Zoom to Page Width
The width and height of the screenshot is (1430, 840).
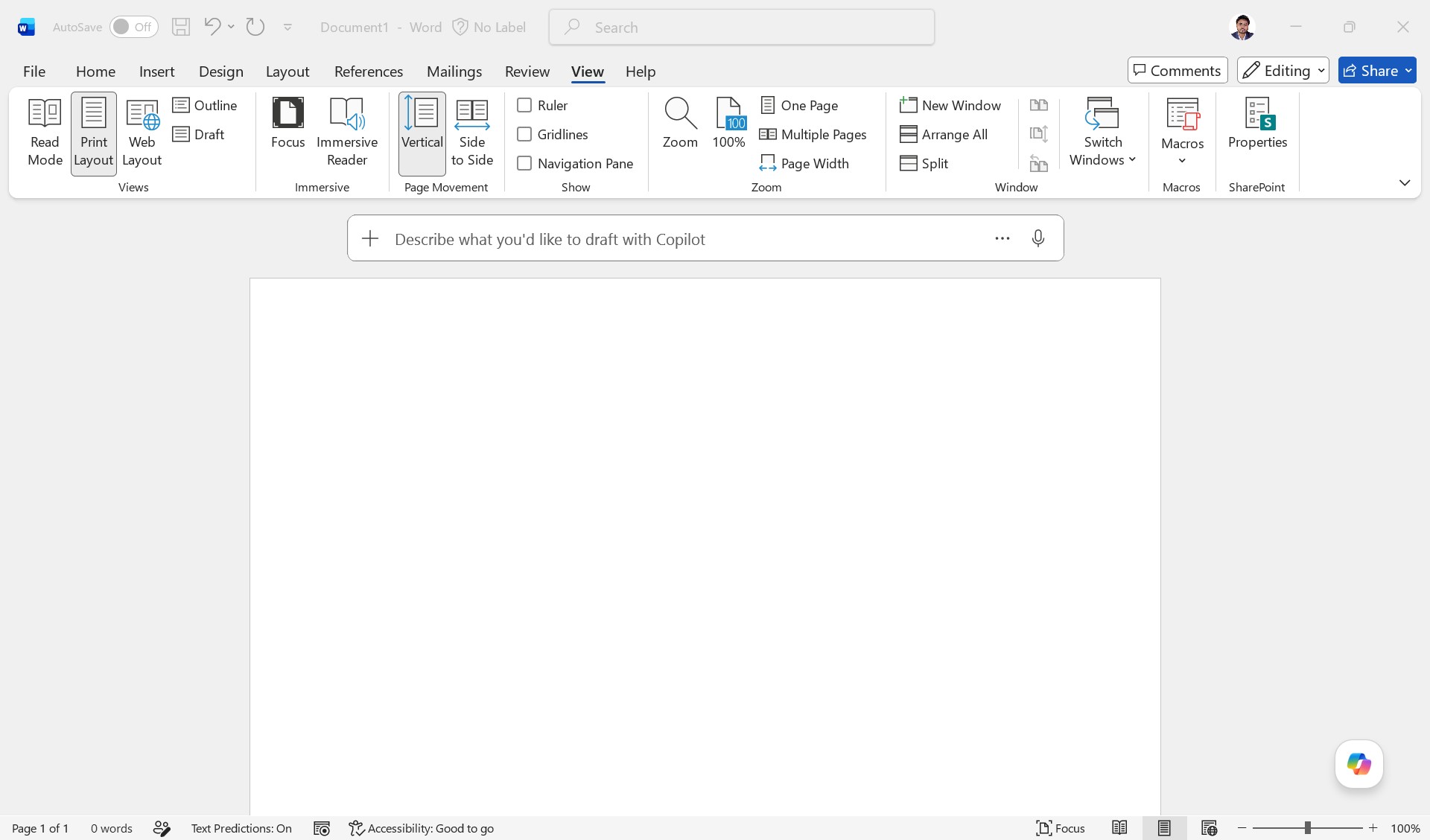804,163
